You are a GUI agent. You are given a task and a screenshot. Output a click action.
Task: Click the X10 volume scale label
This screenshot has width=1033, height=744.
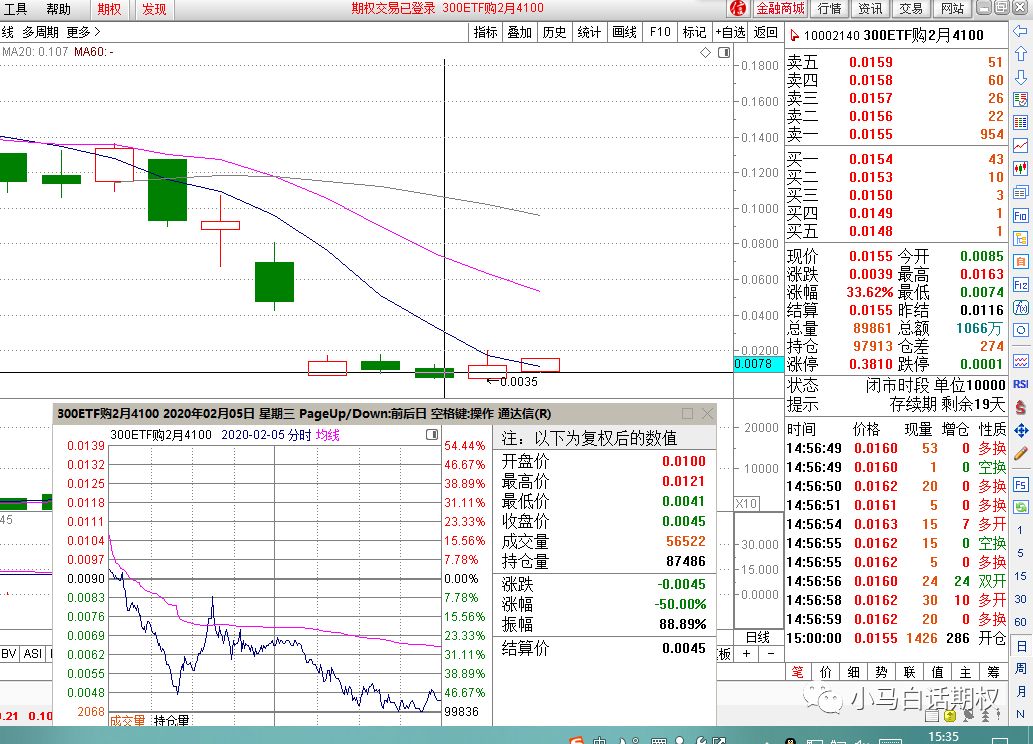tap(746, 503)
